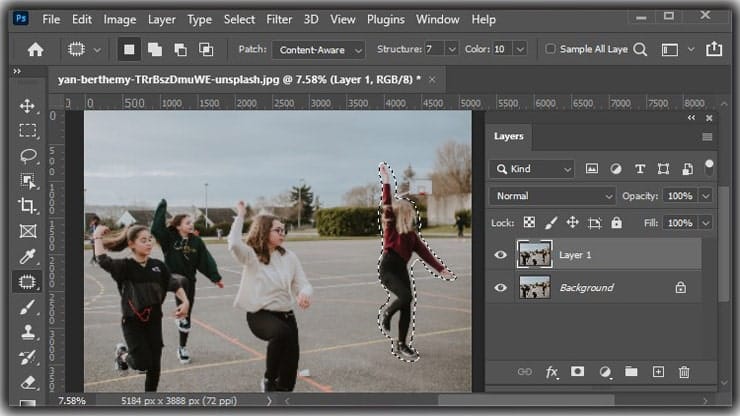
Task: Toggle type layer filter
Action: pyautogui.click(x=639, y=169)
